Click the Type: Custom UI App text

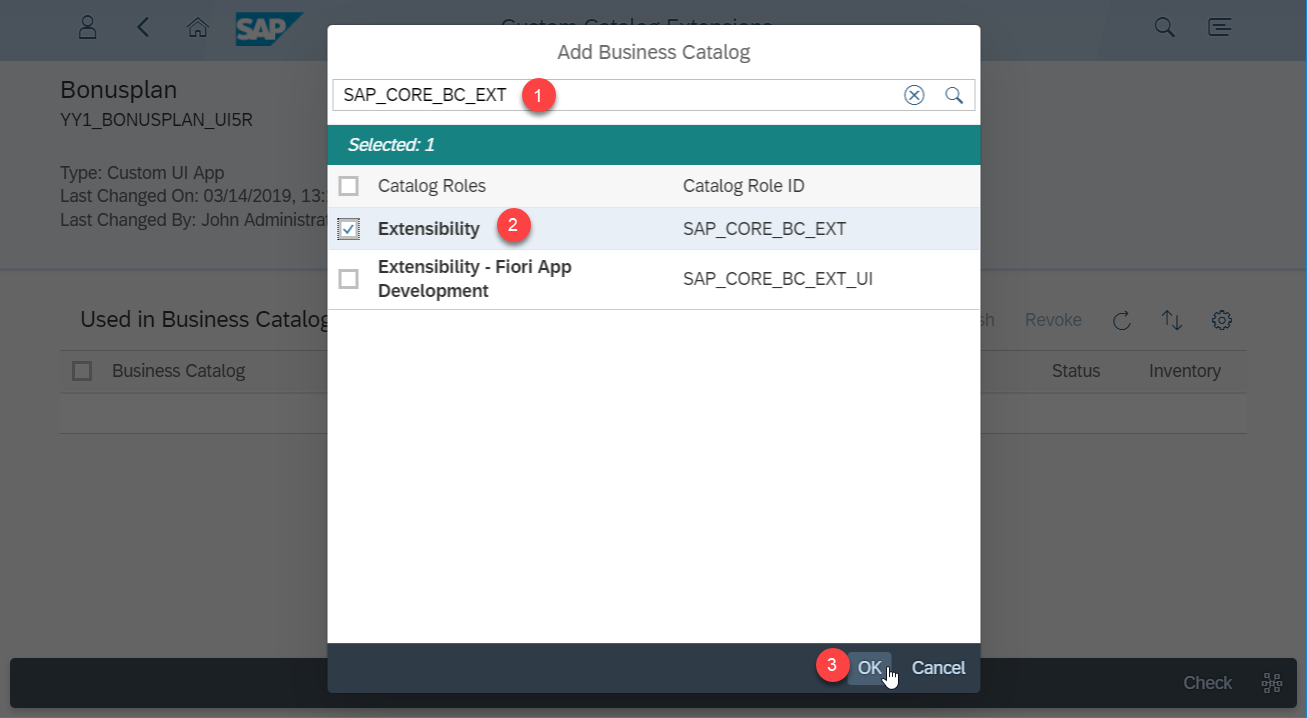142,172
